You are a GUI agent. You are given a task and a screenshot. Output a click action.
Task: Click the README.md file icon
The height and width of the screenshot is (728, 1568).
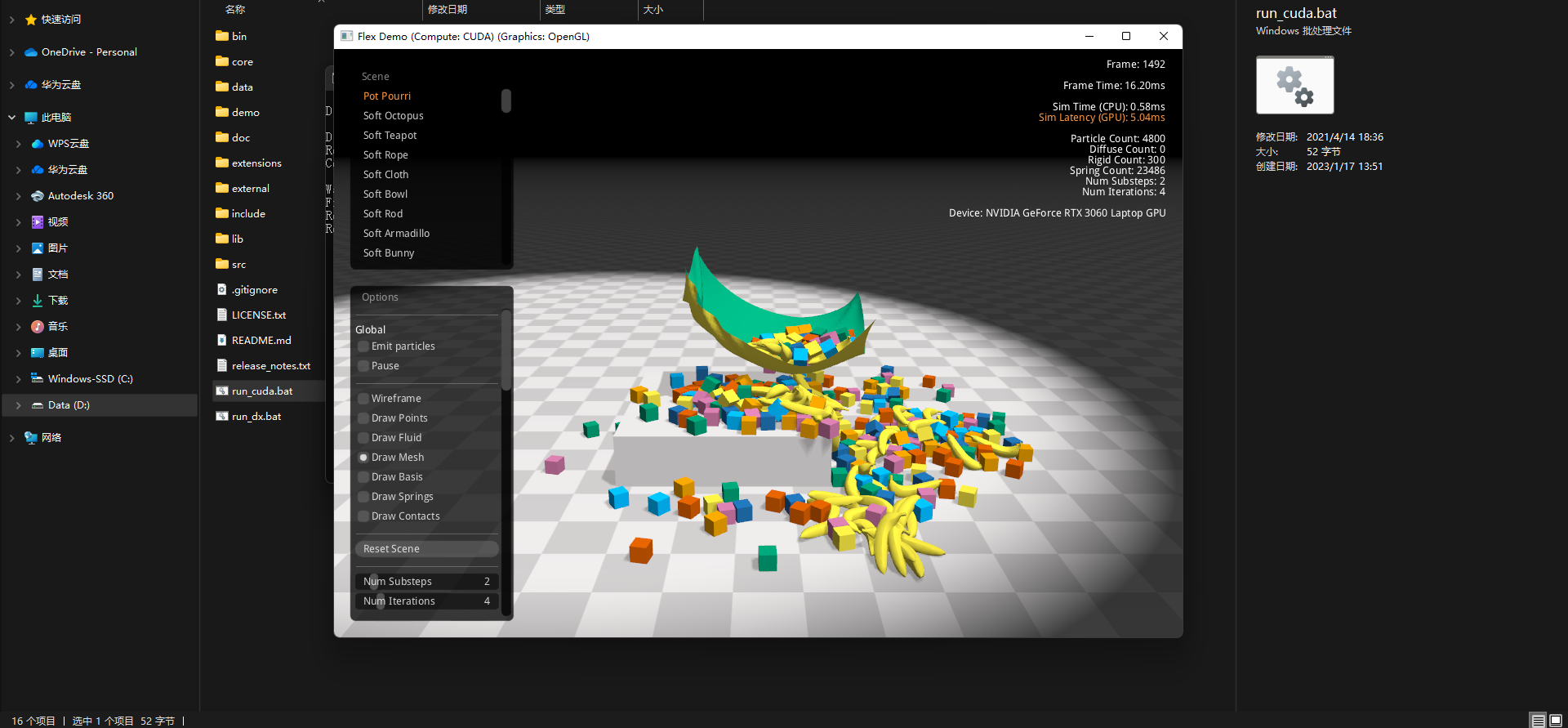click(x=222, y=340)
